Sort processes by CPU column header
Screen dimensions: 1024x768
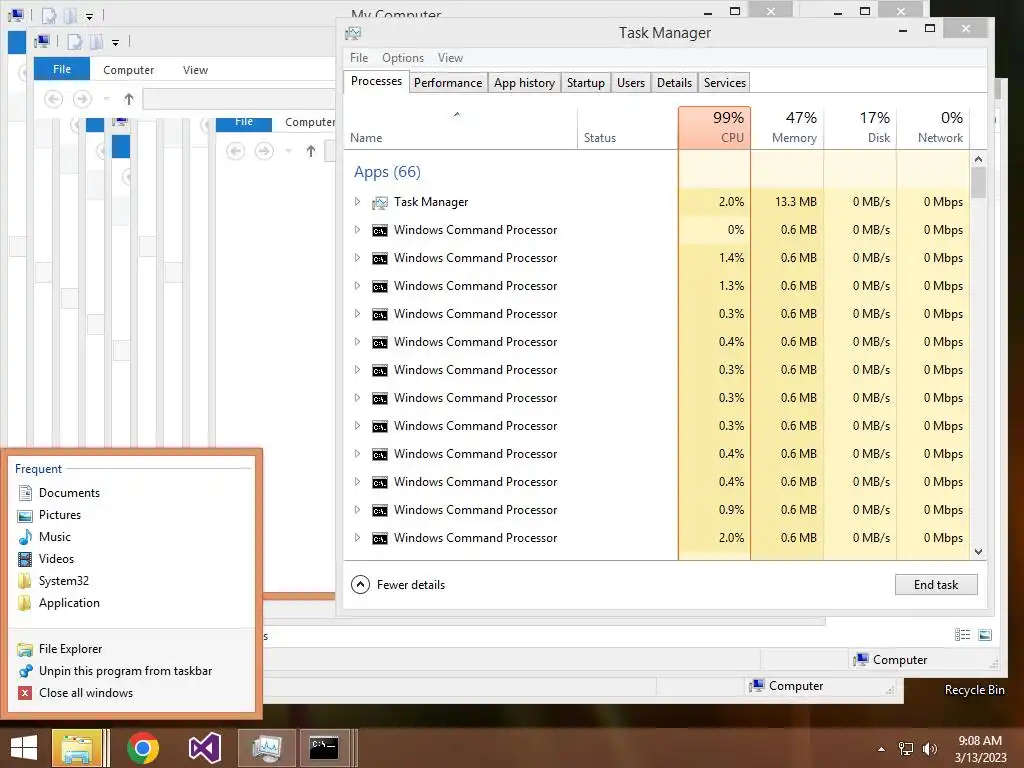click(714, 128)
